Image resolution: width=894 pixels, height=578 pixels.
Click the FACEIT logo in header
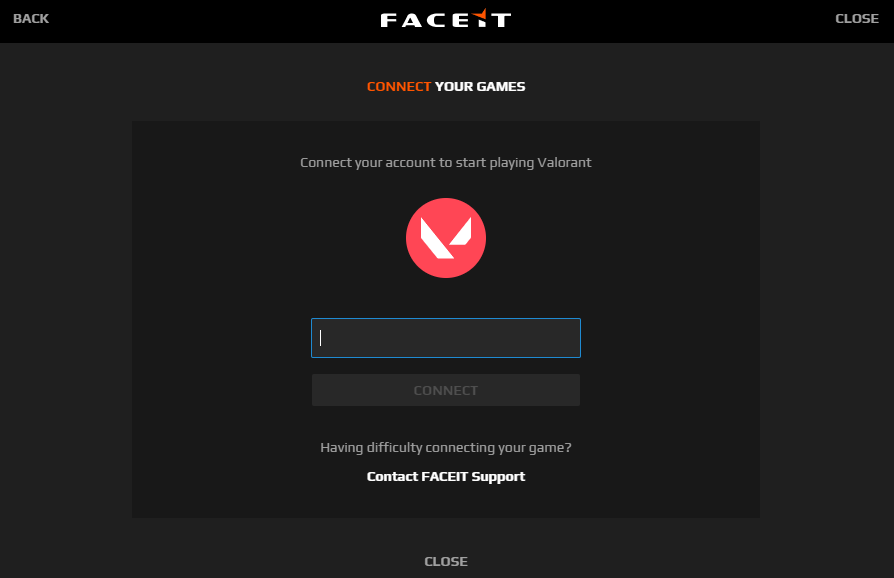[446, 19]
